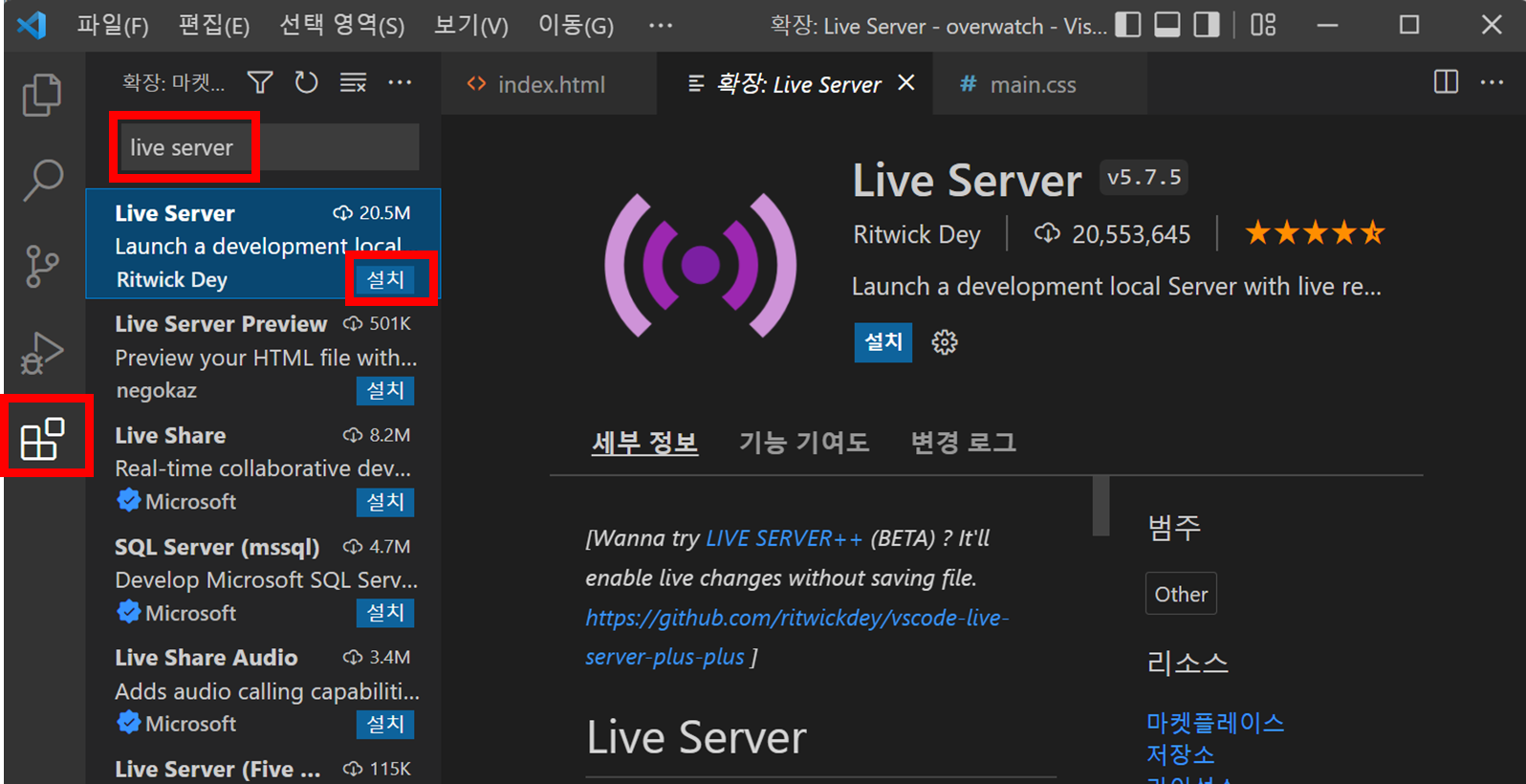Open the 파일(F) menu
This screenshot has width=1526, height=784.
point(113,26)
